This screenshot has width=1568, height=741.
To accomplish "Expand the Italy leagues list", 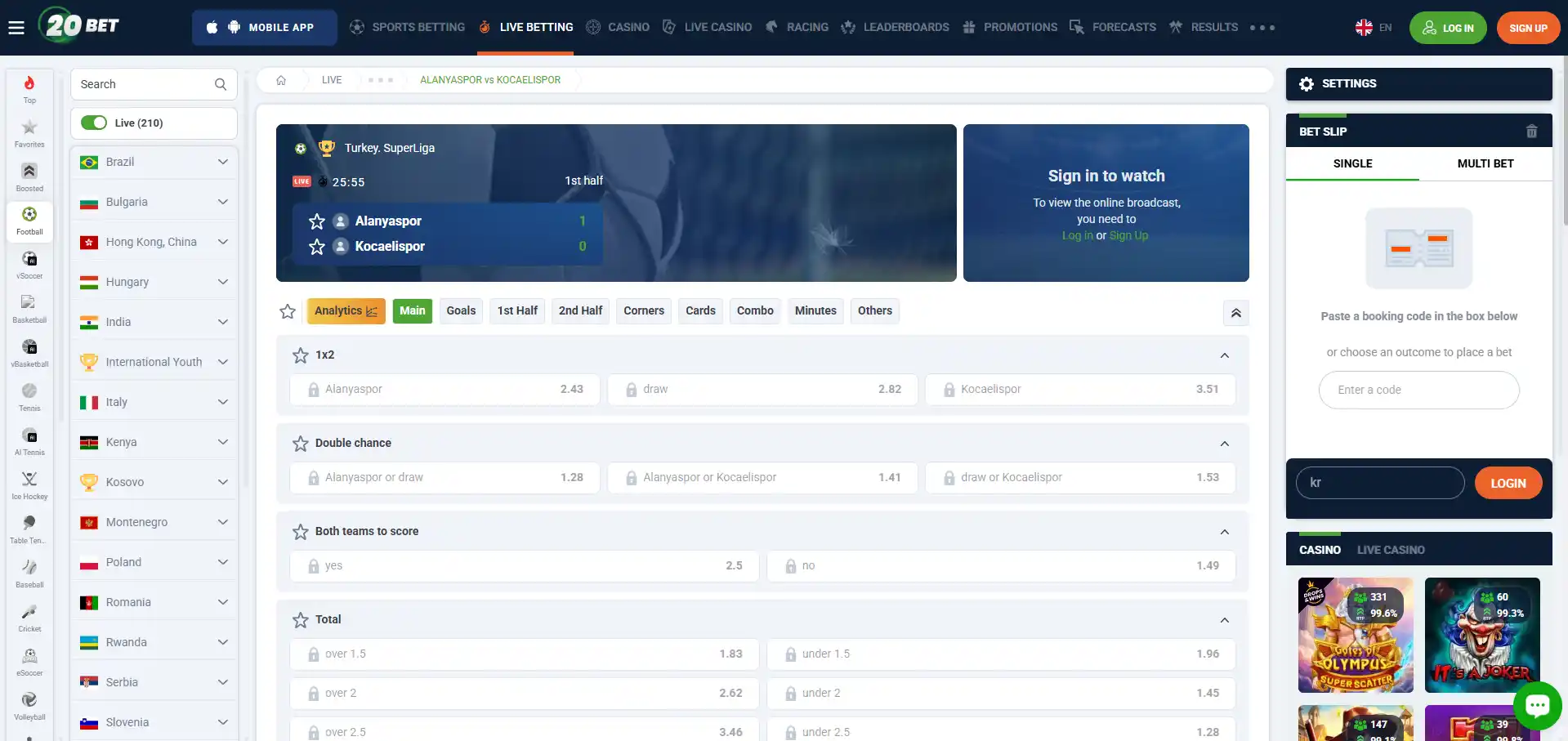I will tap(154, 402).
